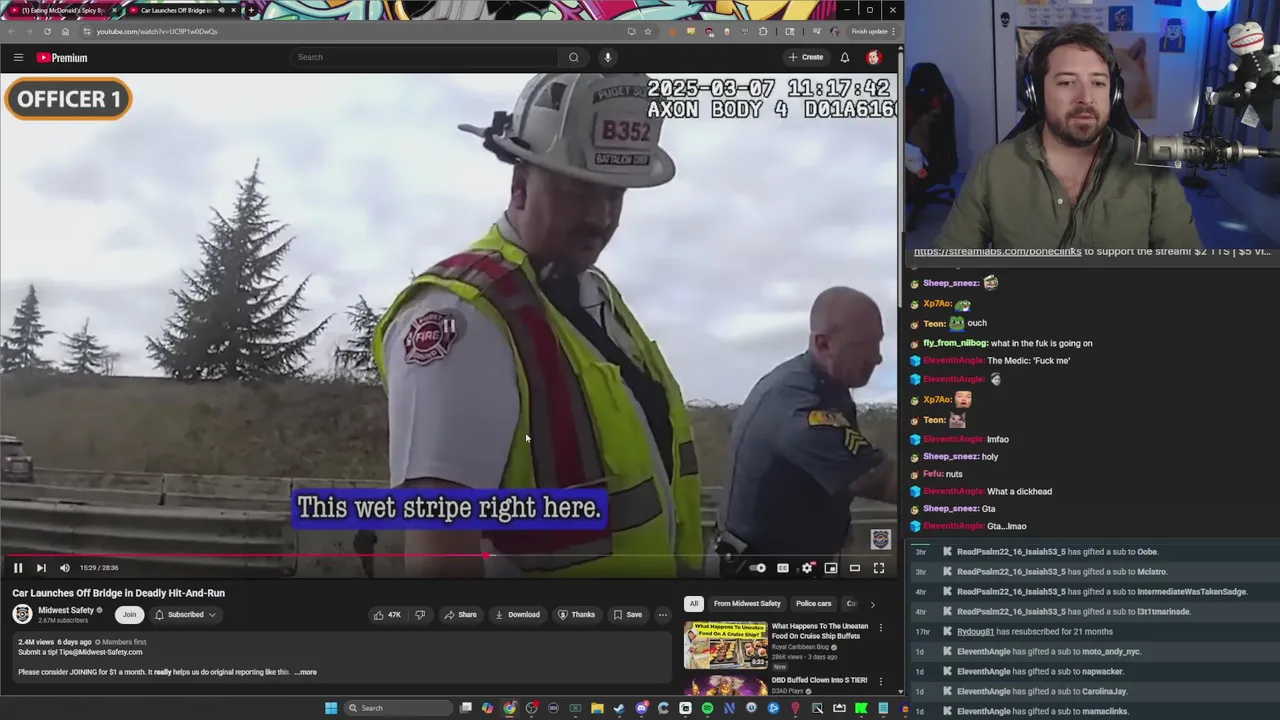Save the video to a playlist
The width and height of the screenshot is (1280, 720).
tap(628, 615)
